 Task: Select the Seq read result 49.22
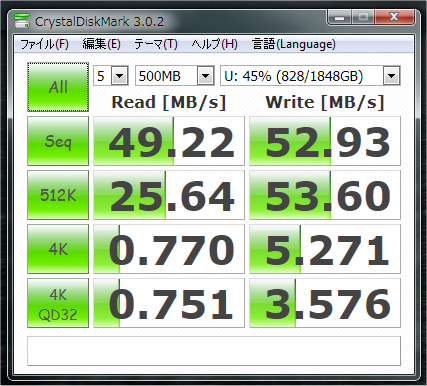click(169, 141)
